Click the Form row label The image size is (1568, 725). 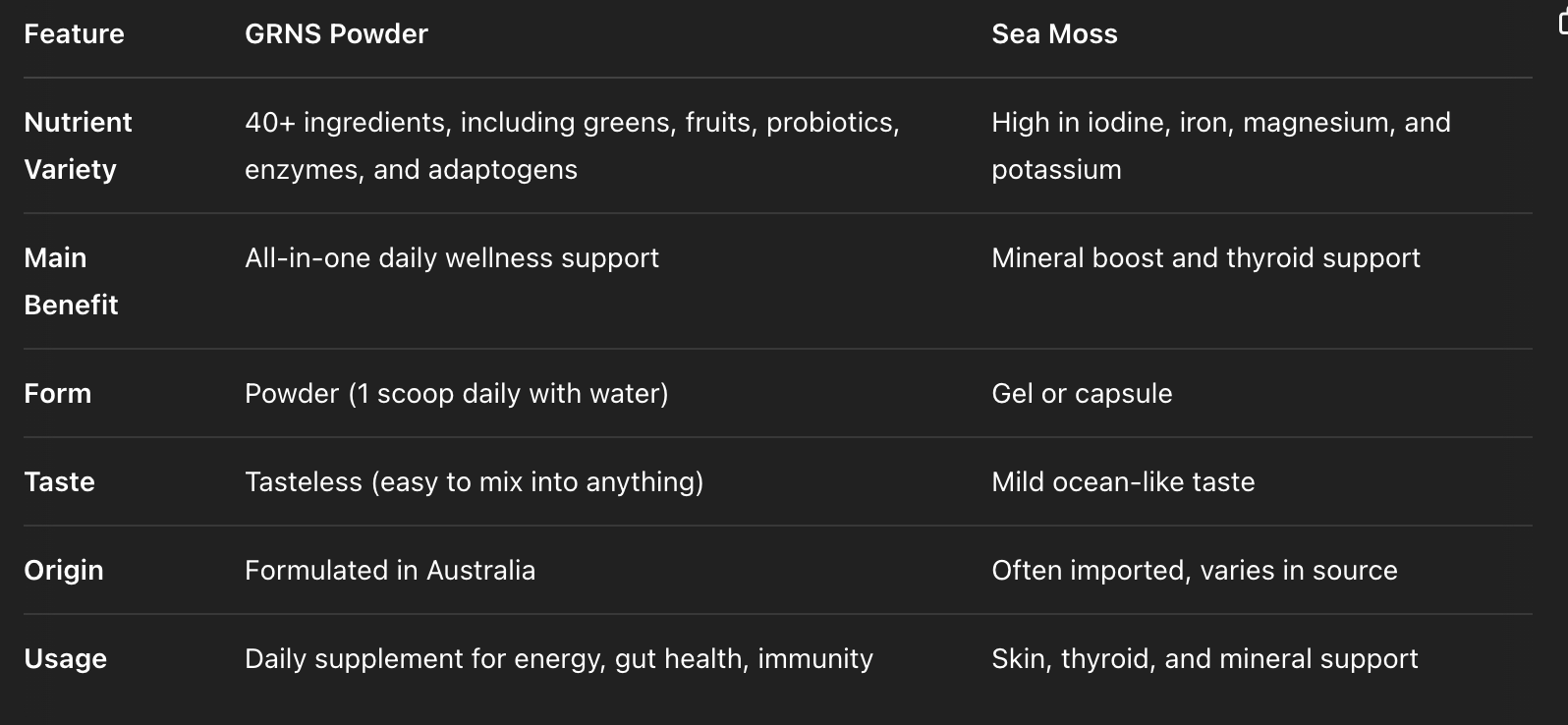[58, 394]
